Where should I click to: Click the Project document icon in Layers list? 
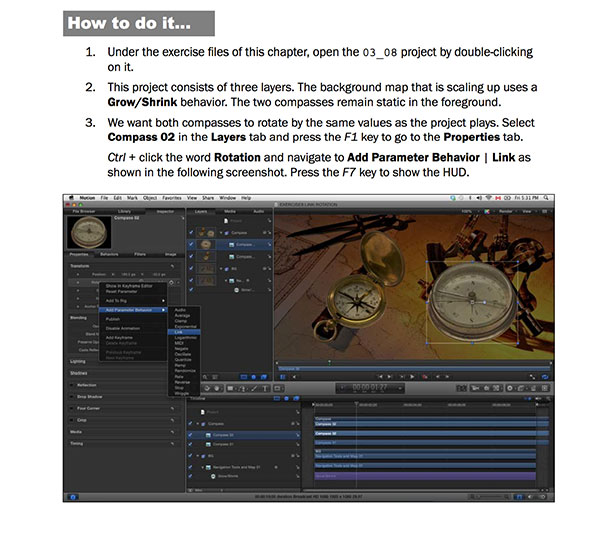pos(226,221)
